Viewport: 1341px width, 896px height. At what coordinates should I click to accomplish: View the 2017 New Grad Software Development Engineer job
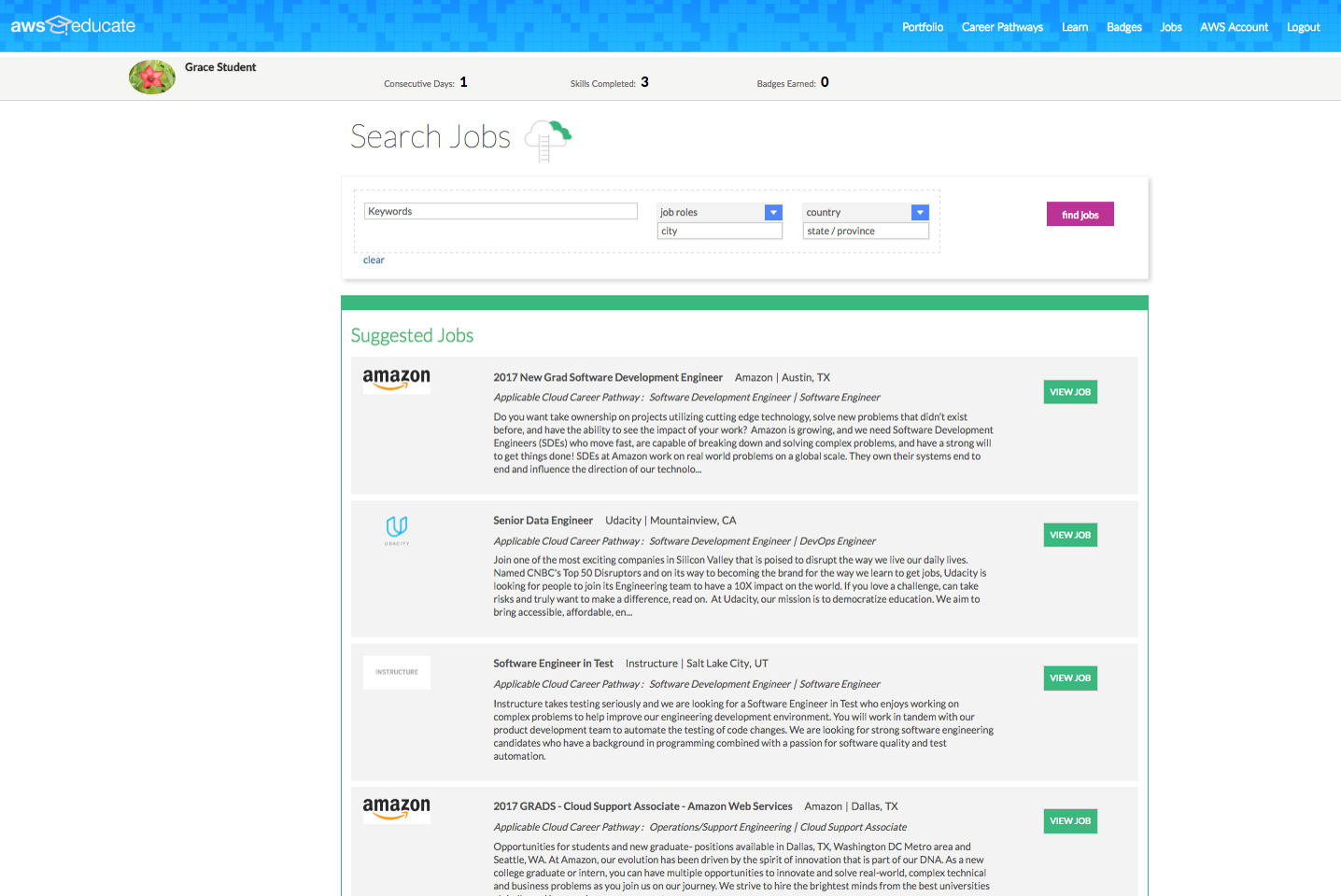pyautogui.click(x=1070, y=392)
